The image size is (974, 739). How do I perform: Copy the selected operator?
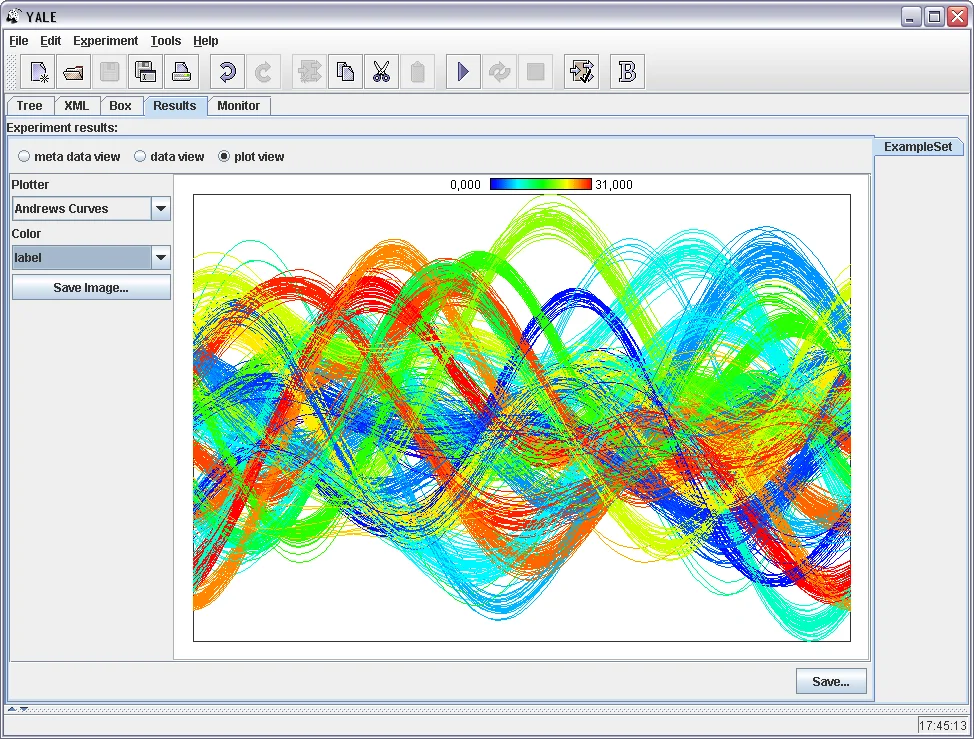(345, 71)
